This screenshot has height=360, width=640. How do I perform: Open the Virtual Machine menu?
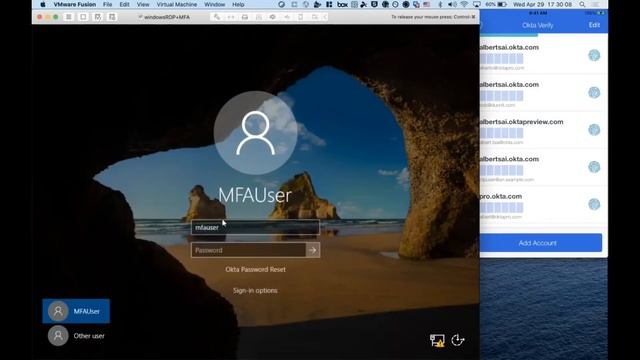[x=177, y=4]
